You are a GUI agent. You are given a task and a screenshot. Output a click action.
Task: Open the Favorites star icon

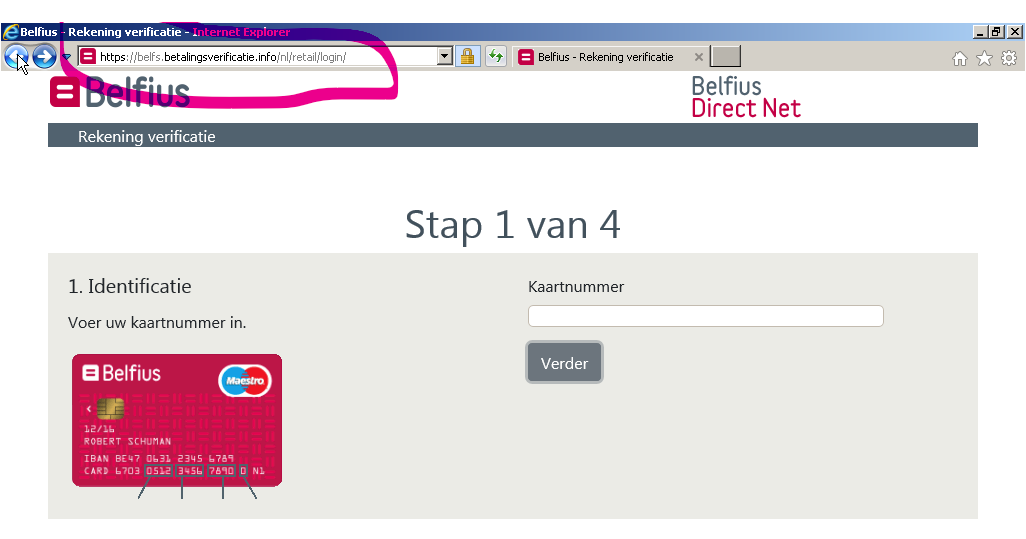tap(984, 58)
